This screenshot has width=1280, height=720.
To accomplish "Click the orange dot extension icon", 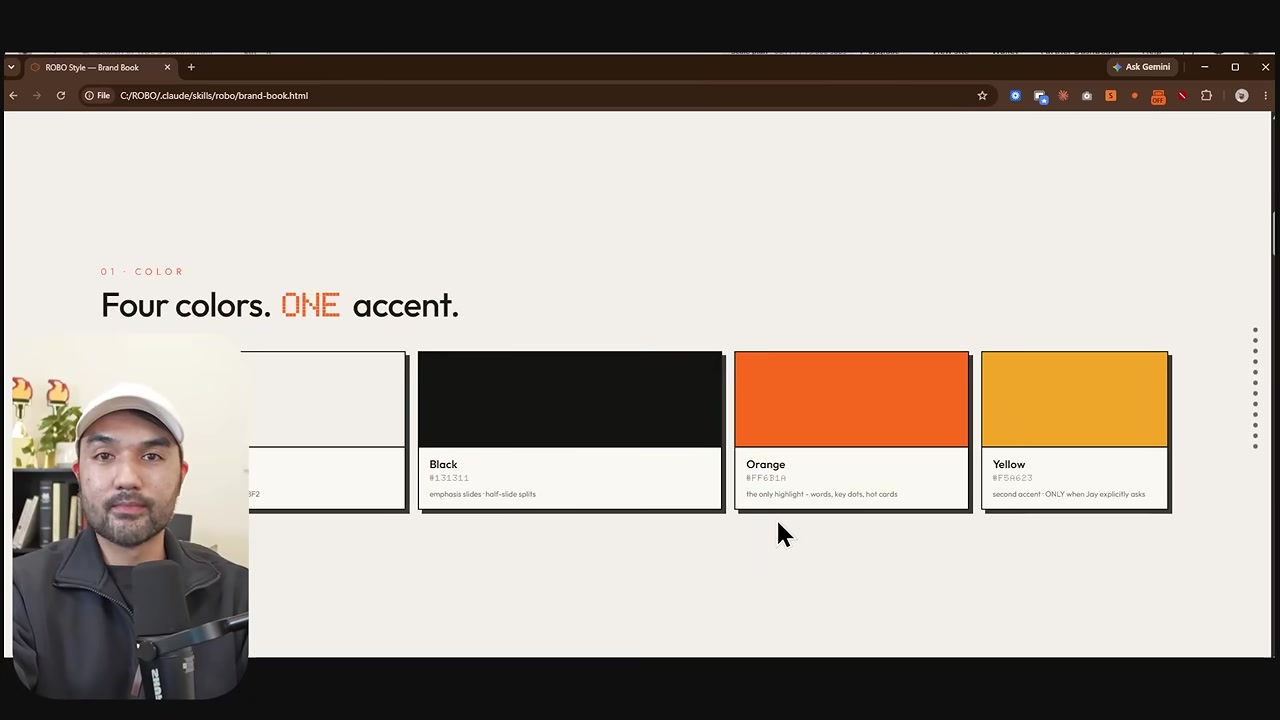I will [x=1134, y=96].
